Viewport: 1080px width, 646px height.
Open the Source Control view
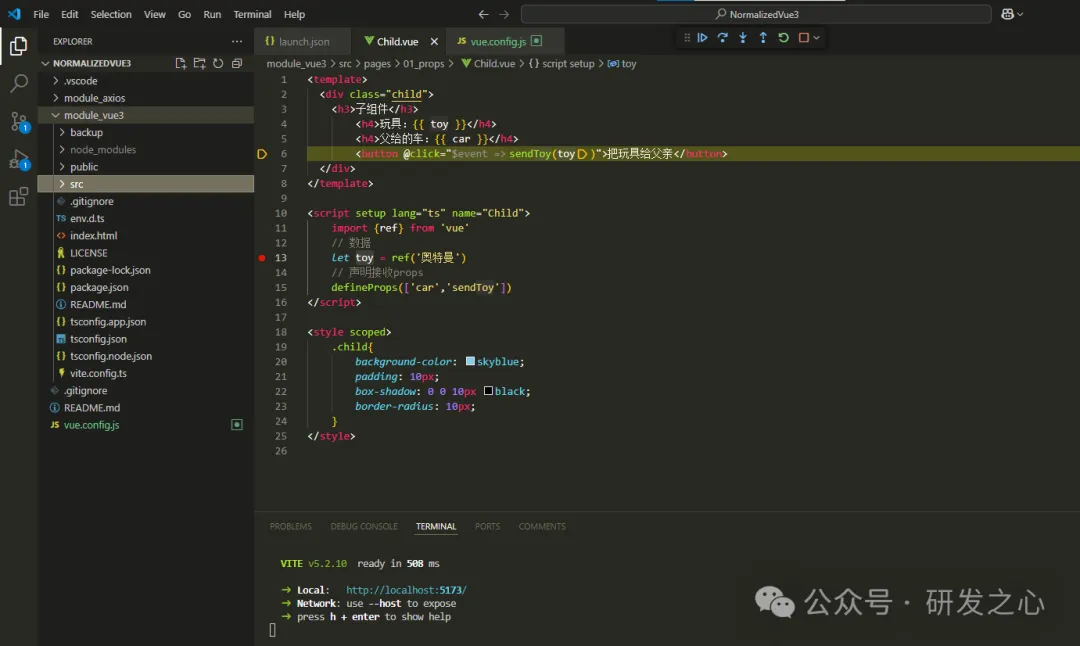(18, 122)
